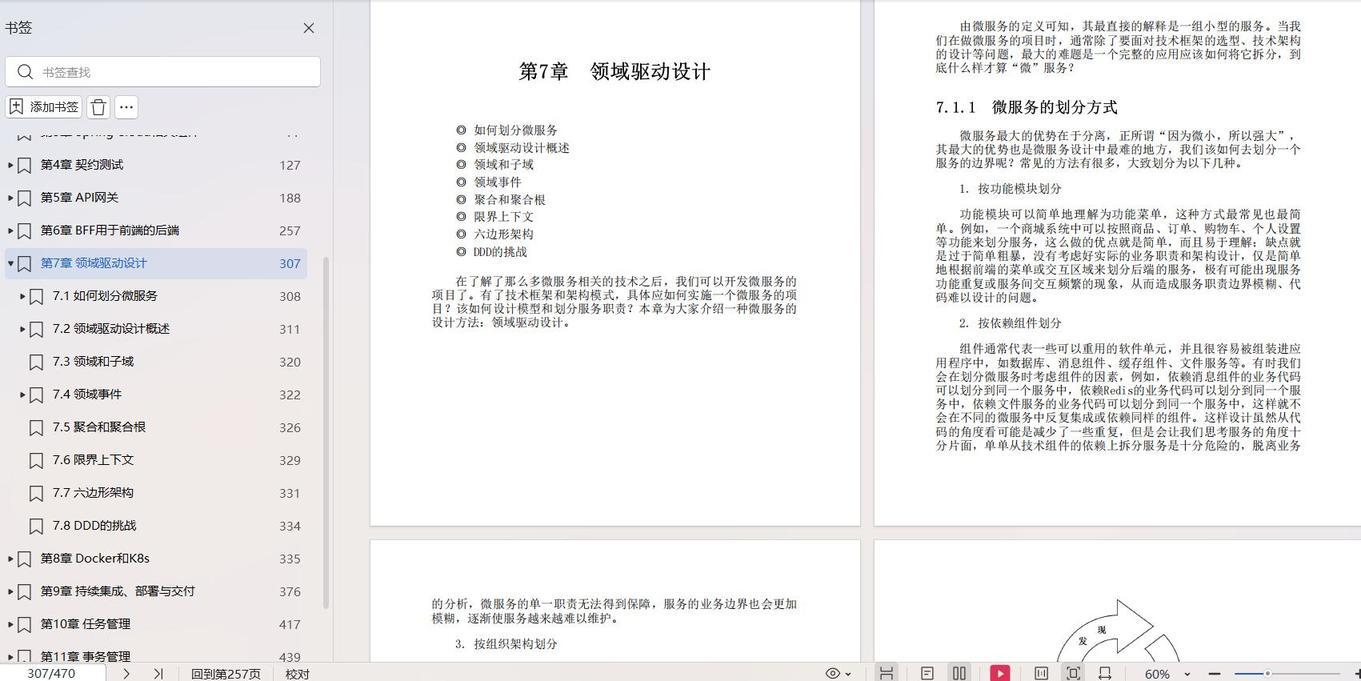Image resolution: width=1361 pixels, height=681 pixels.
Task: Click the heading 7.1.1 微服务的划分方式
Action: (x=1027, y=107)
